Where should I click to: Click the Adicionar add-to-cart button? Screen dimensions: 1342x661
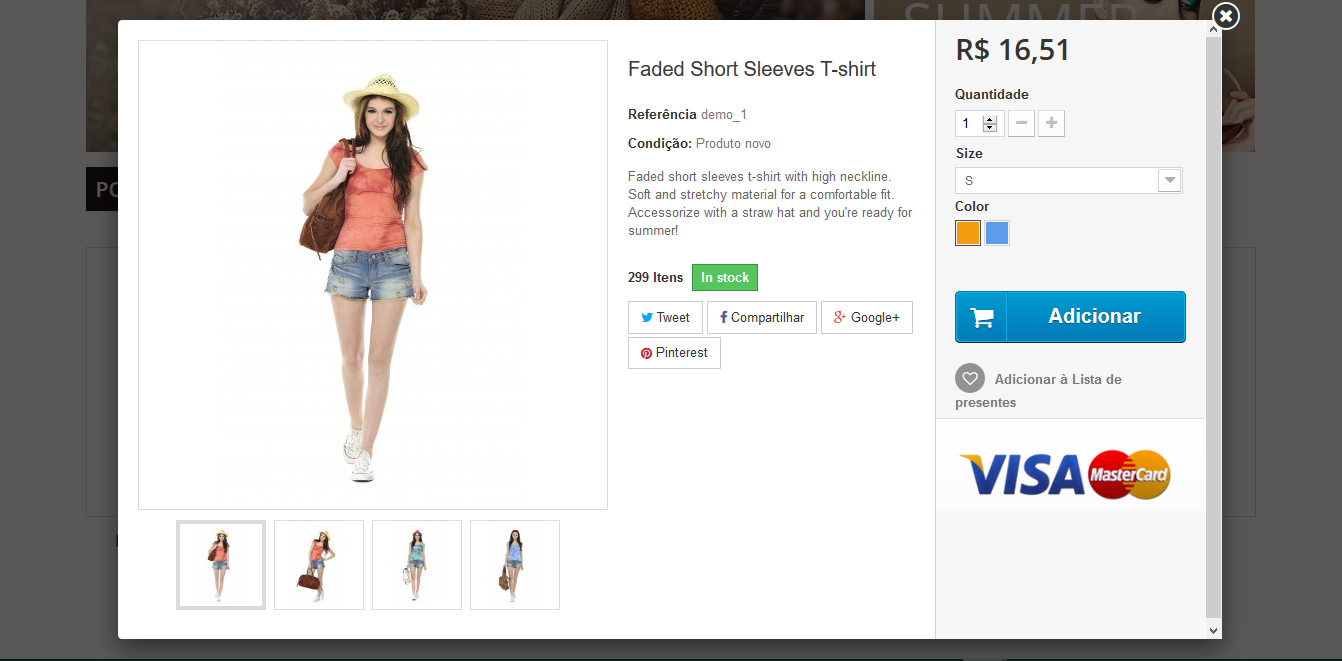point(1070,317)
